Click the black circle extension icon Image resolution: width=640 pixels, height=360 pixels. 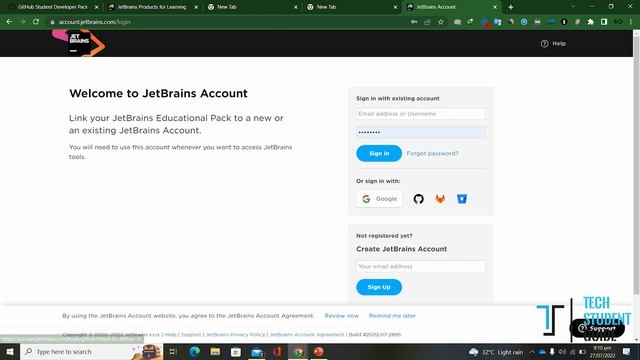pyautogui.click(x=564, y=22)
